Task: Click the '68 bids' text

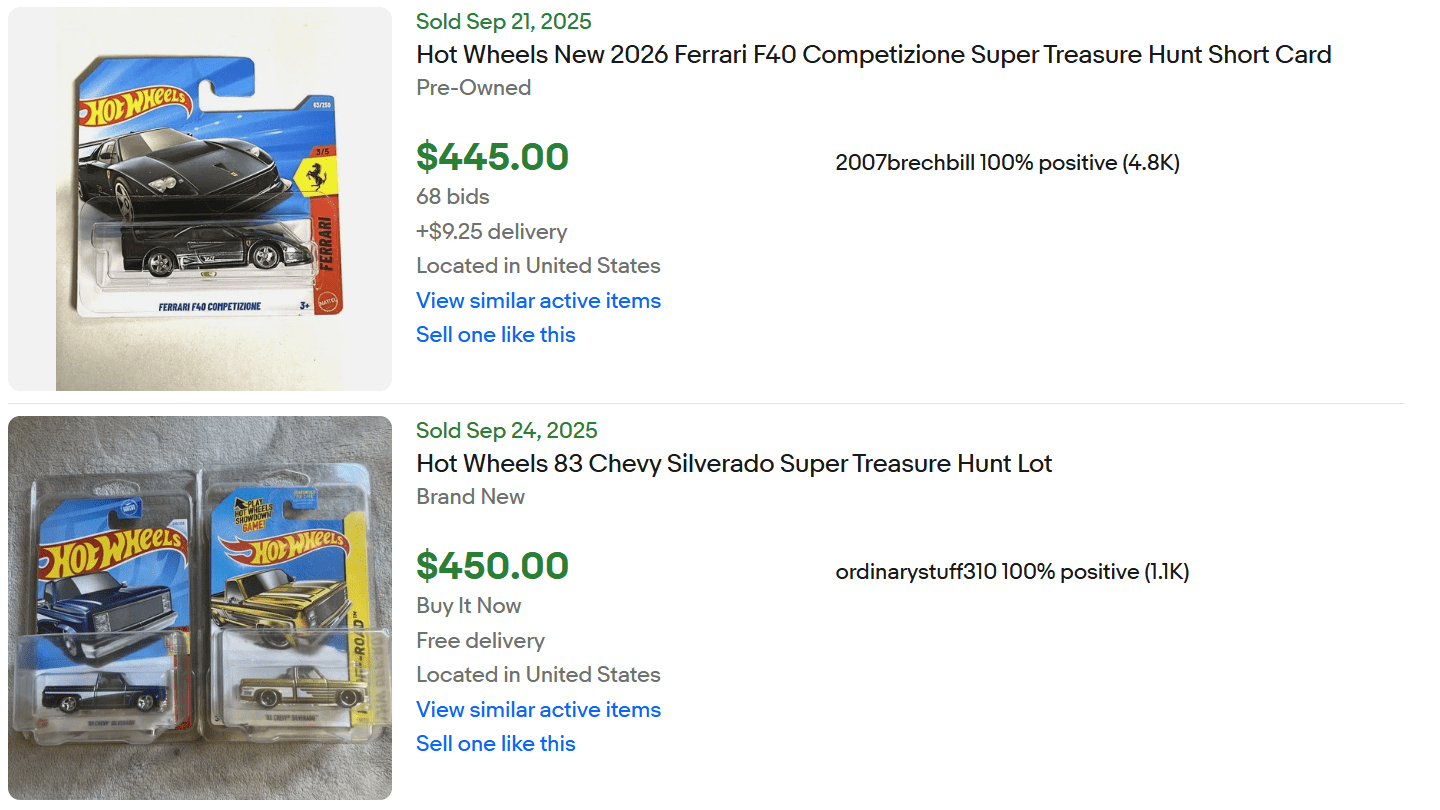Action: point(452,197)
